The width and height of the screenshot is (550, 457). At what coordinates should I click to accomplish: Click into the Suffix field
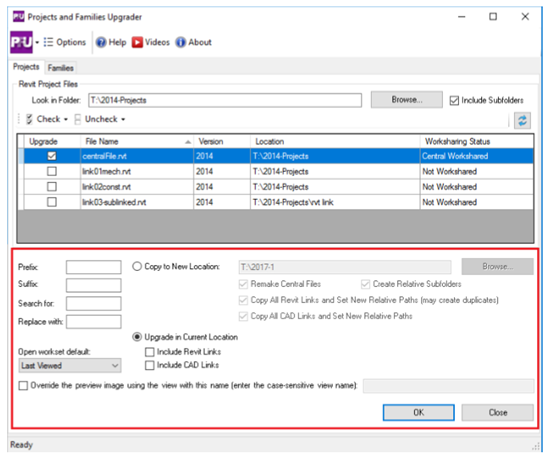[94, 285]
